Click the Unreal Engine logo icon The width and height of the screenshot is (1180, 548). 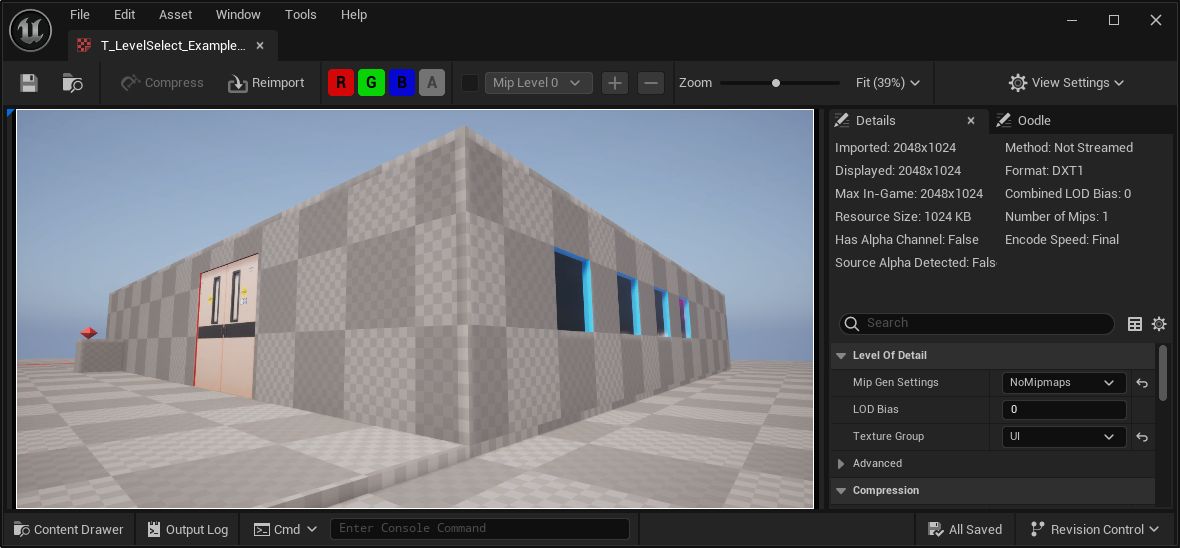tap(30, 30)
